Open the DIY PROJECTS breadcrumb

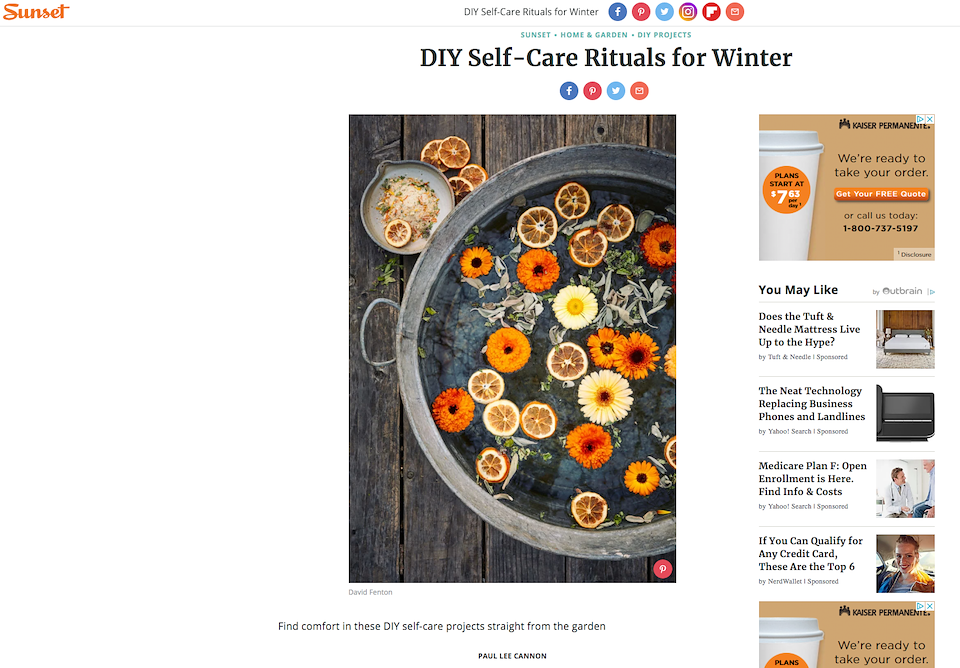664,35
